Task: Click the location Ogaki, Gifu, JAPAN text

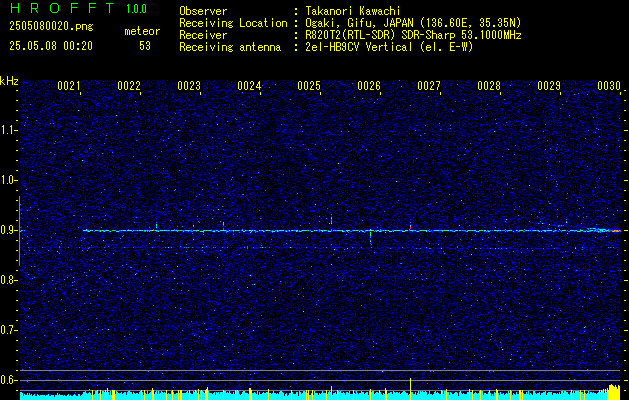Action: (x=412, y=23)
